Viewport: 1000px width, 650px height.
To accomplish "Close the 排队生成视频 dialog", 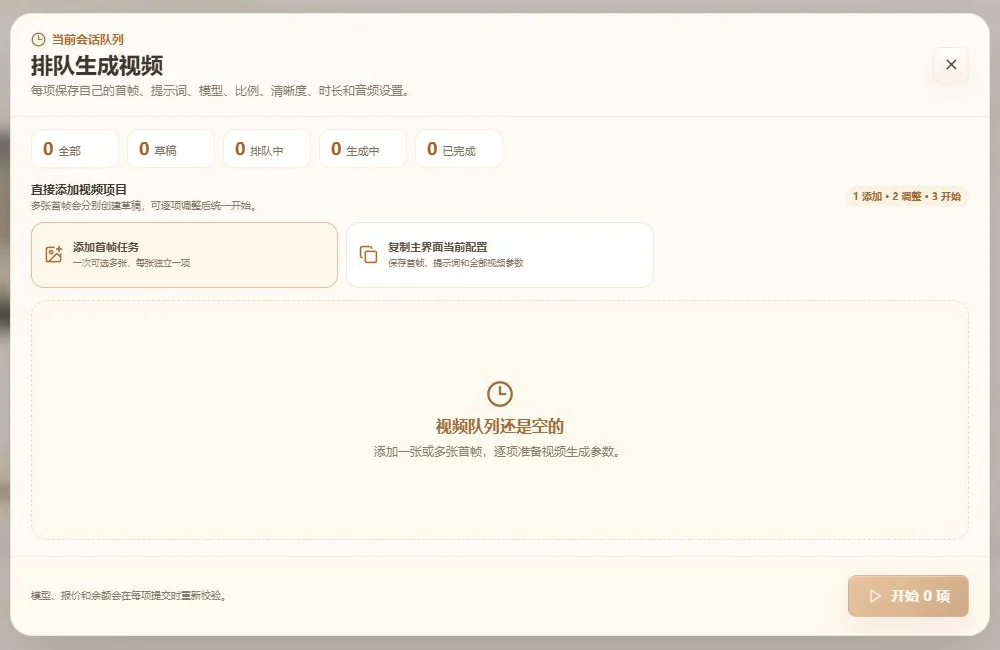I will [950, 64].
